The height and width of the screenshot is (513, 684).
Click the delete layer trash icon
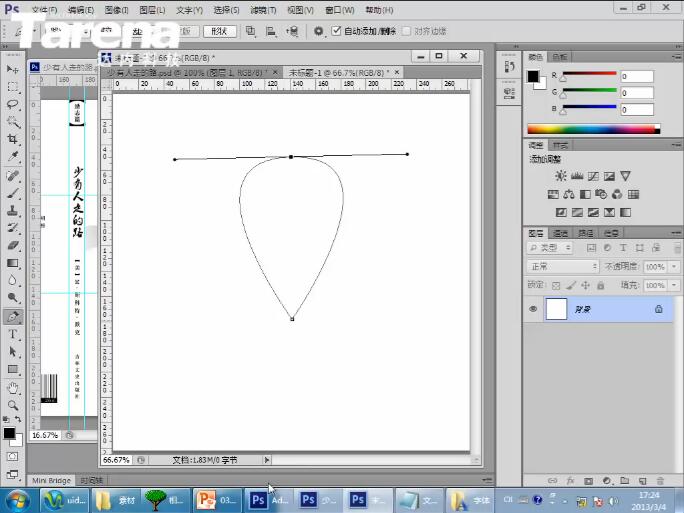tap(660, 481)
